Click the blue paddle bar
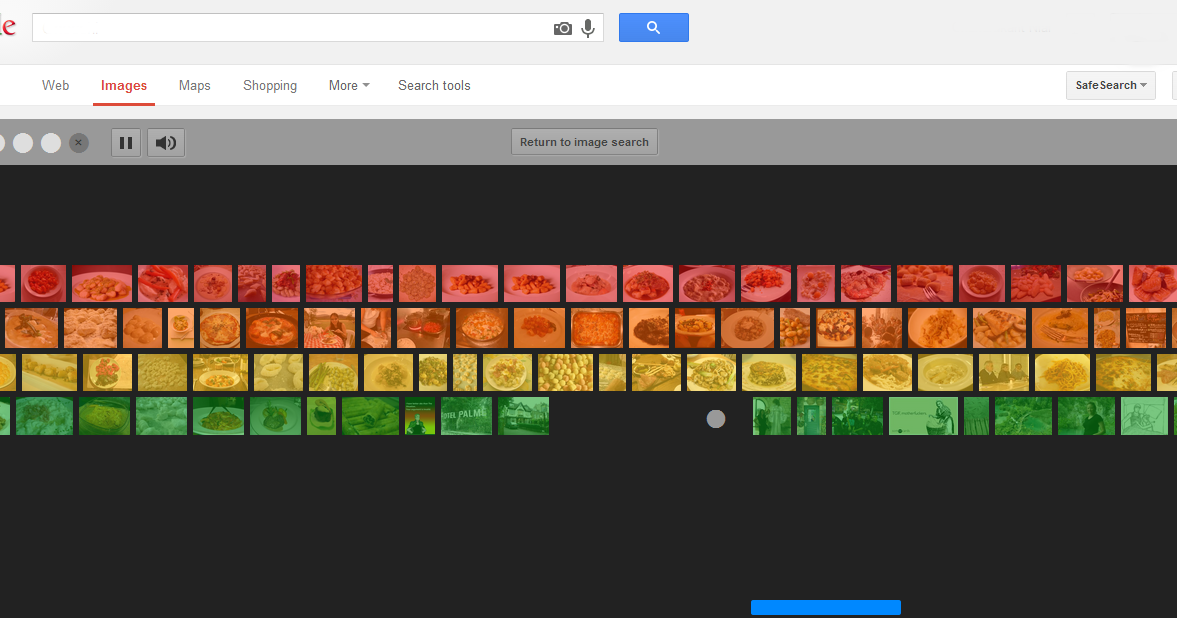This screenshot has width=1177, height=618. (826, 607)
